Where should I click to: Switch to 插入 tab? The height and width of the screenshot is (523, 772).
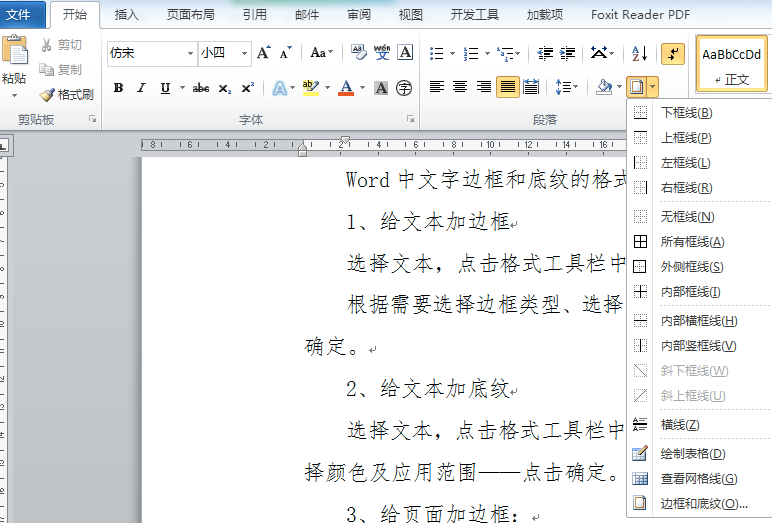coord(127,15)
